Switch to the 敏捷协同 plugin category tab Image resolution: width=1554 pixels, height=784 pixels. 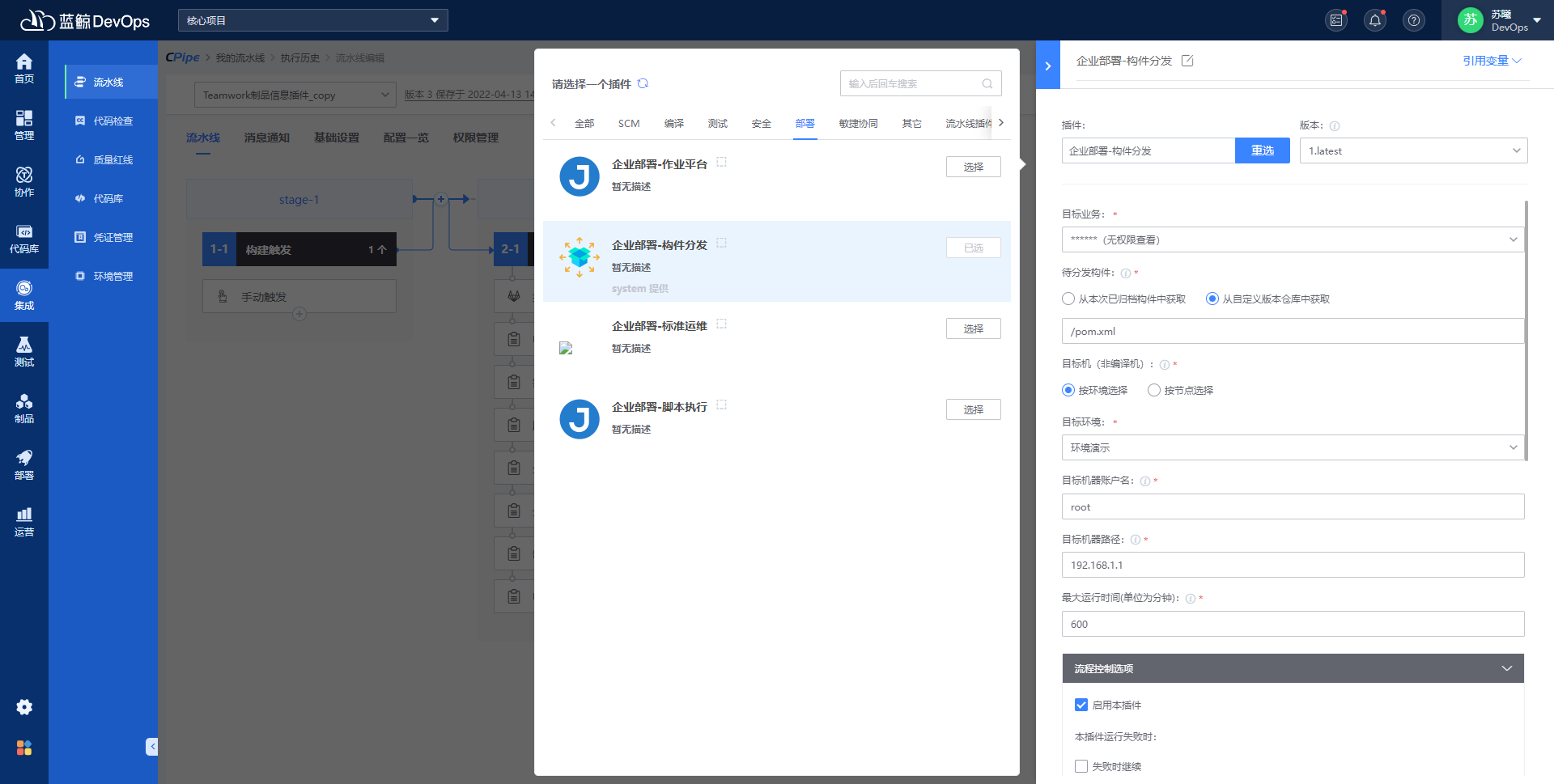point(859,123)
